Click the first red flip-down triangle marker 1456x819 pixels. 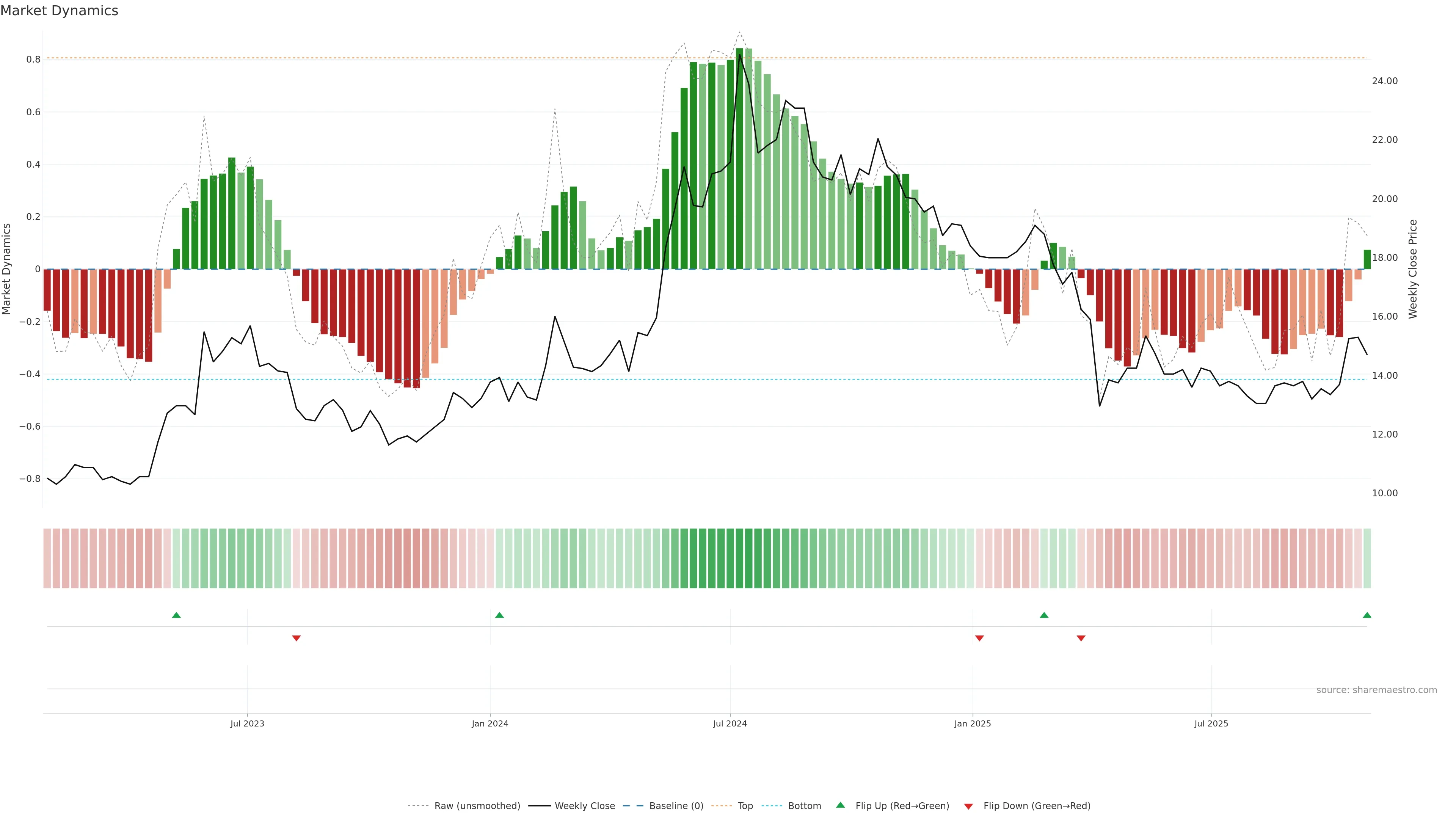(296, 638)
